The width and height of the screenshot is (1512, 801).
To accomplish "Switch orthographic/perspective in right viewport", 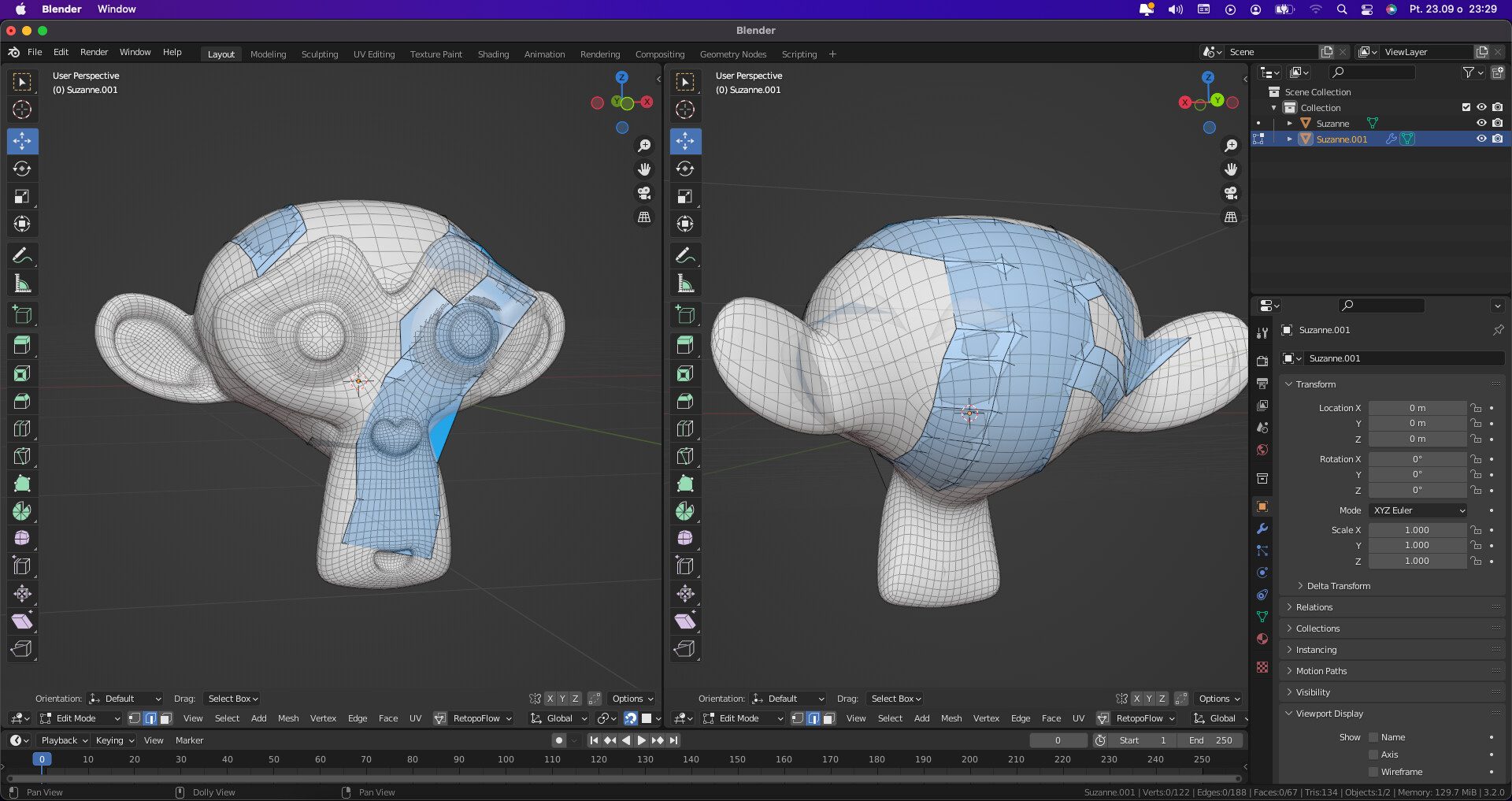I will [1231, 217].
